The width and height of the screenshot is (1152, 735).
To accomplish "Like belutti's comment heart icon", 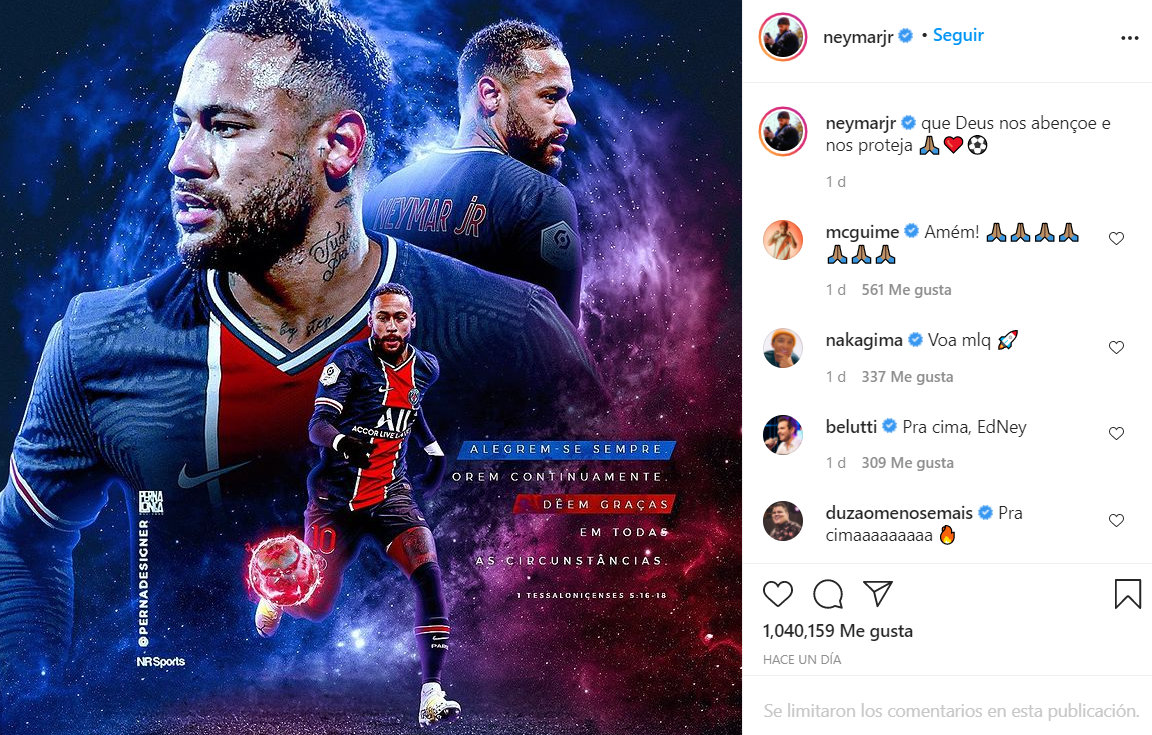I will pos(1116,433).
